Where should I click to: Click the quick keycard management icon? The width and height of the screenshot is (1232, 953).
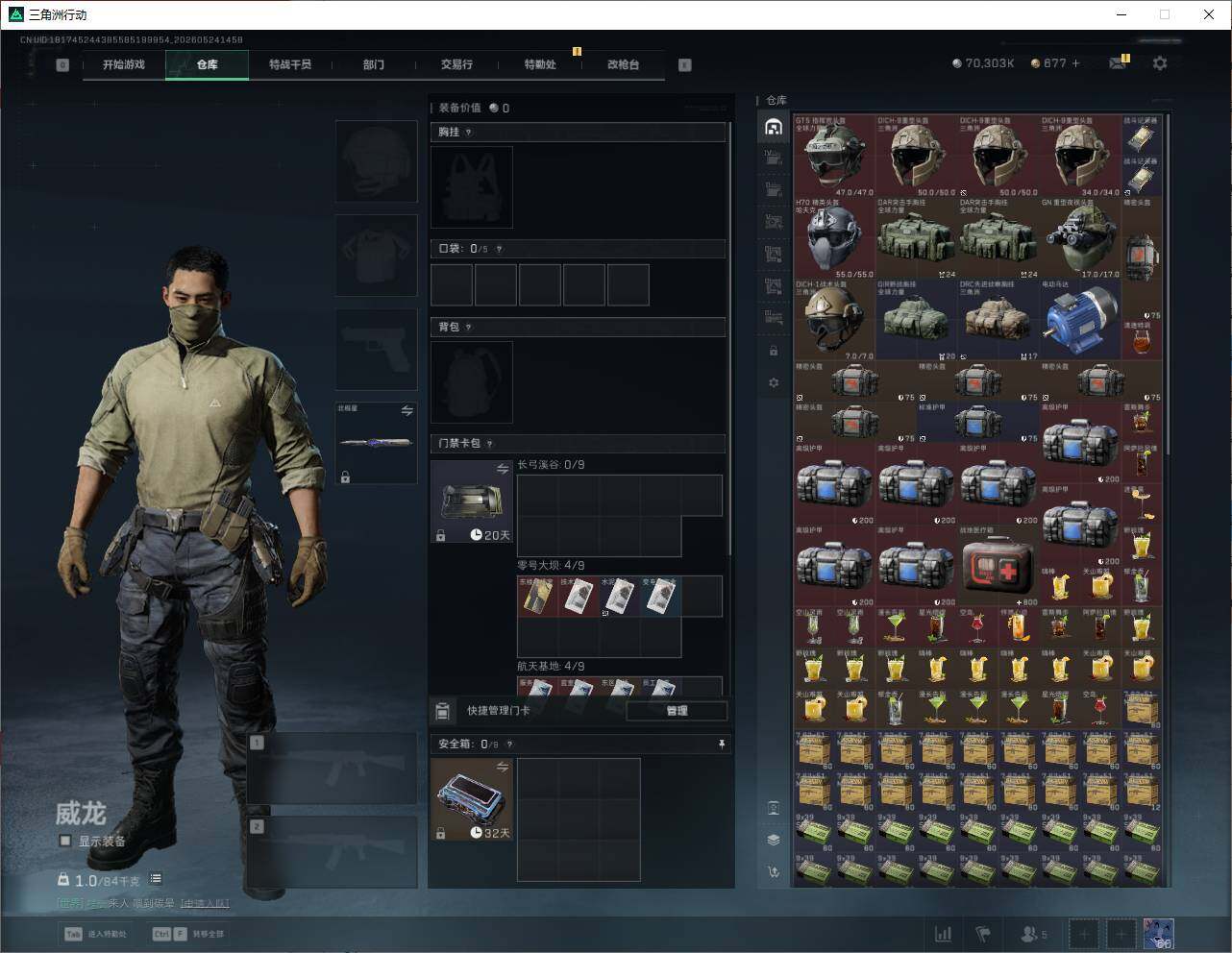click(x=442, y=711)
